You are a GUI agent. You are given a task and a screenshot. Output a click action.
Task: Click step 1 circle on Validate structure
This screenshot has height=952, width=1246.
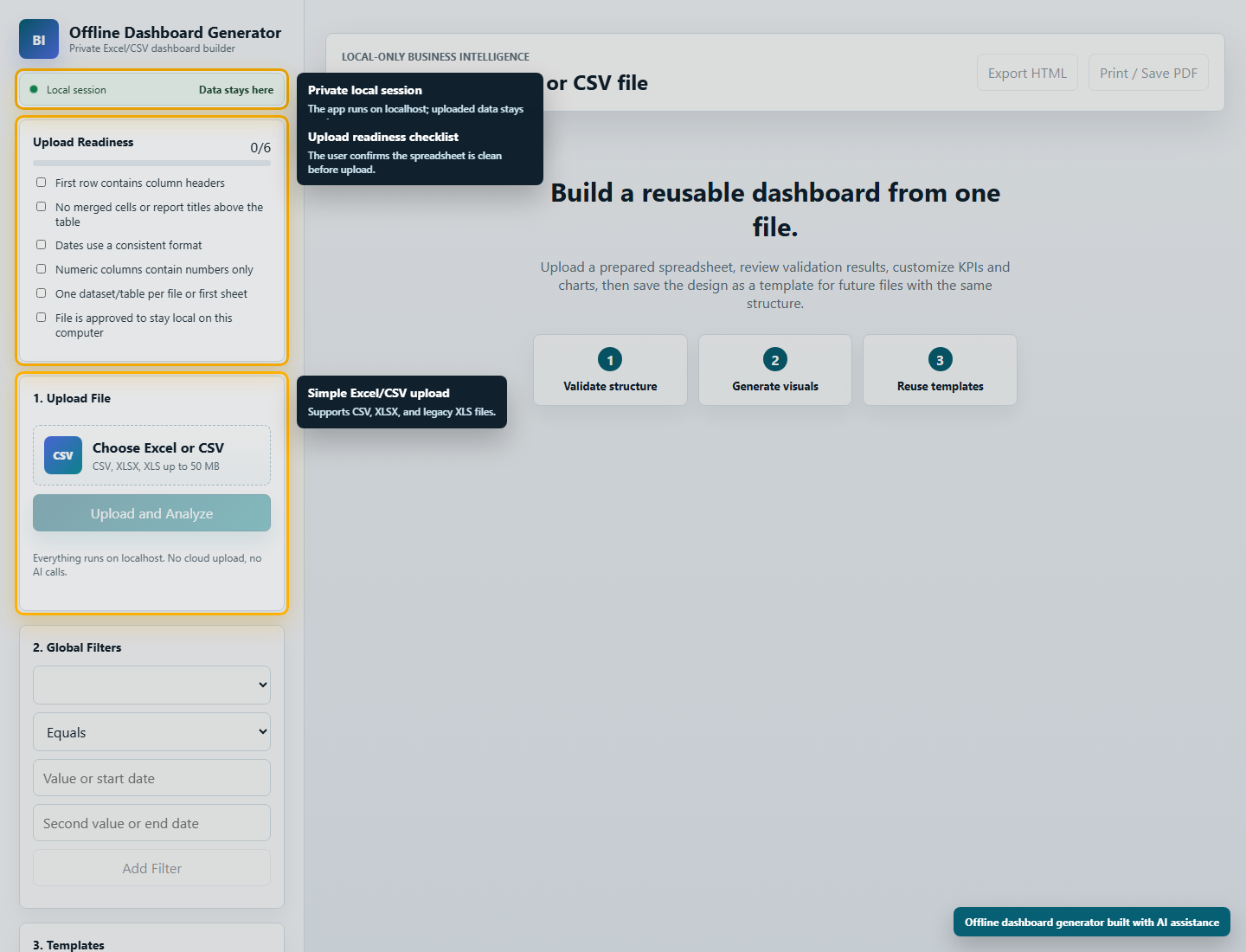pyautogui.click(x=610, y=360)
